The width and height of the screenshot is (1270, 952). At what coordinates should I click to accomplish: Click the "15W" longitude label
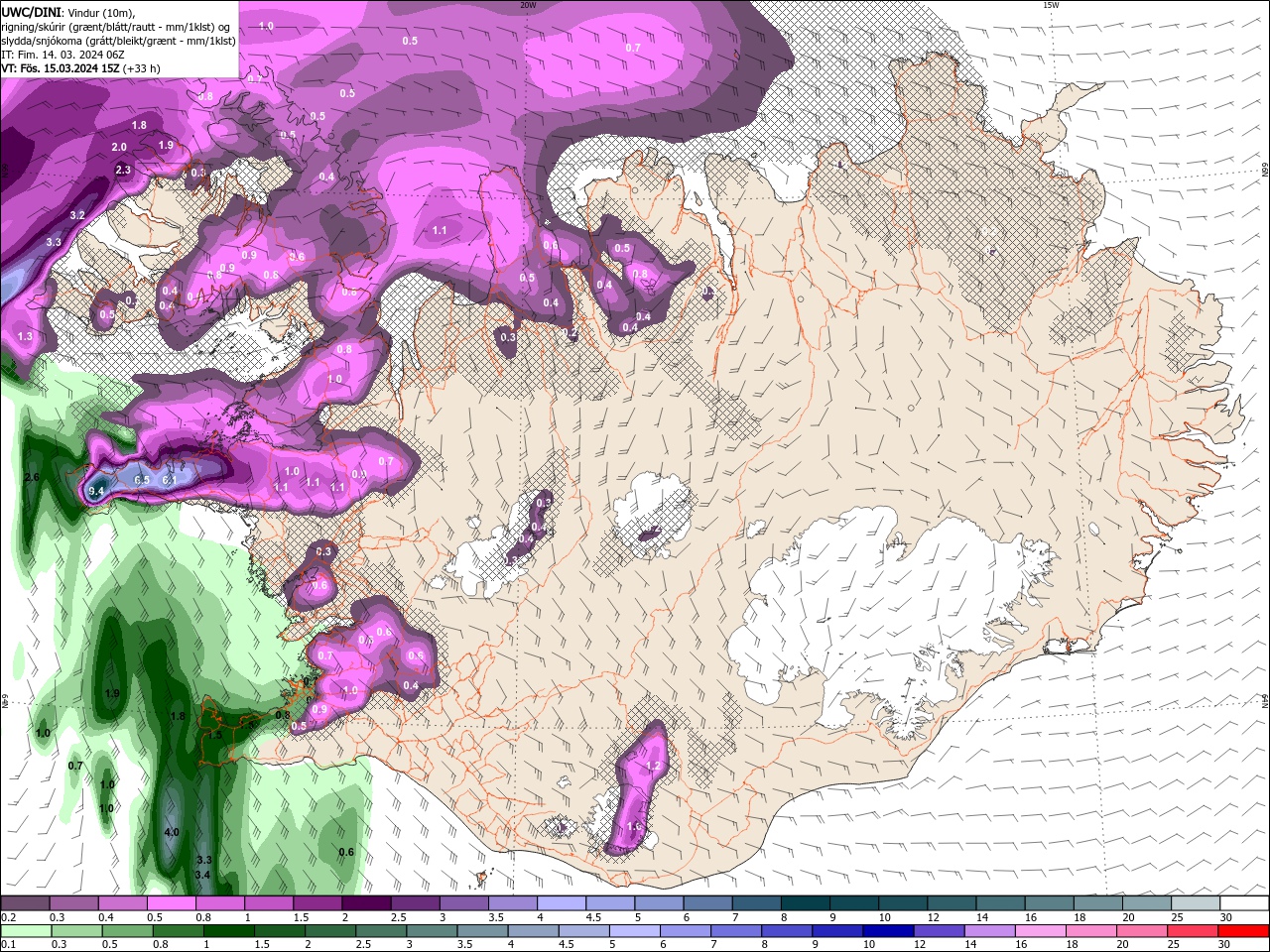tap(1051, 5)
